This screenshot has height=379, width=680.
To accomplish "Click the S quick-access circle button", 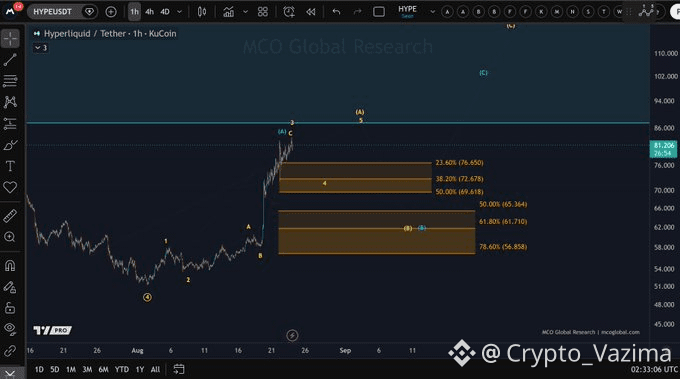I will pos(588,12).
